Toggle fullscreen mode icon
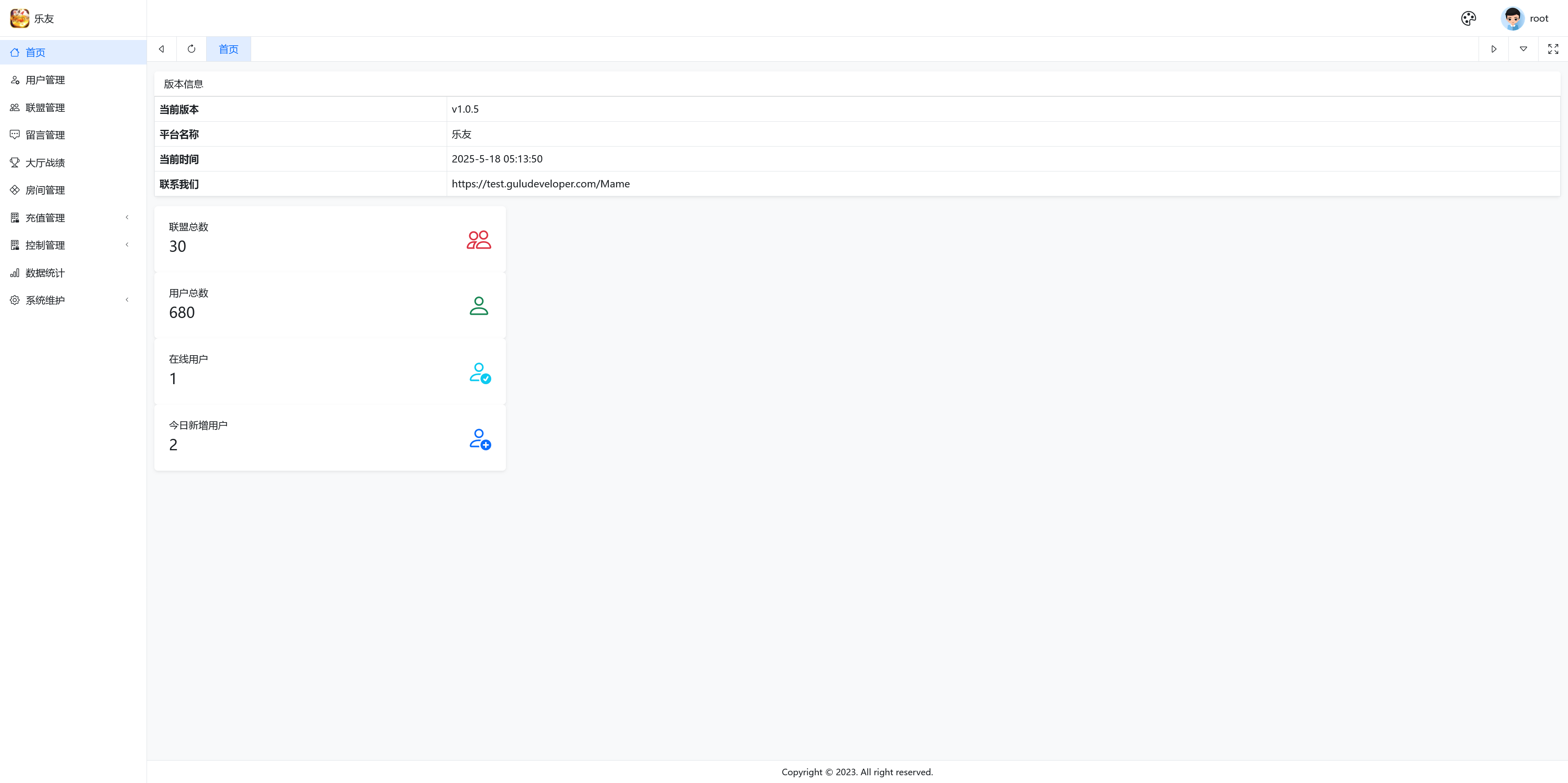Screen dimensions: 1568x783 tap(1553, 49)
